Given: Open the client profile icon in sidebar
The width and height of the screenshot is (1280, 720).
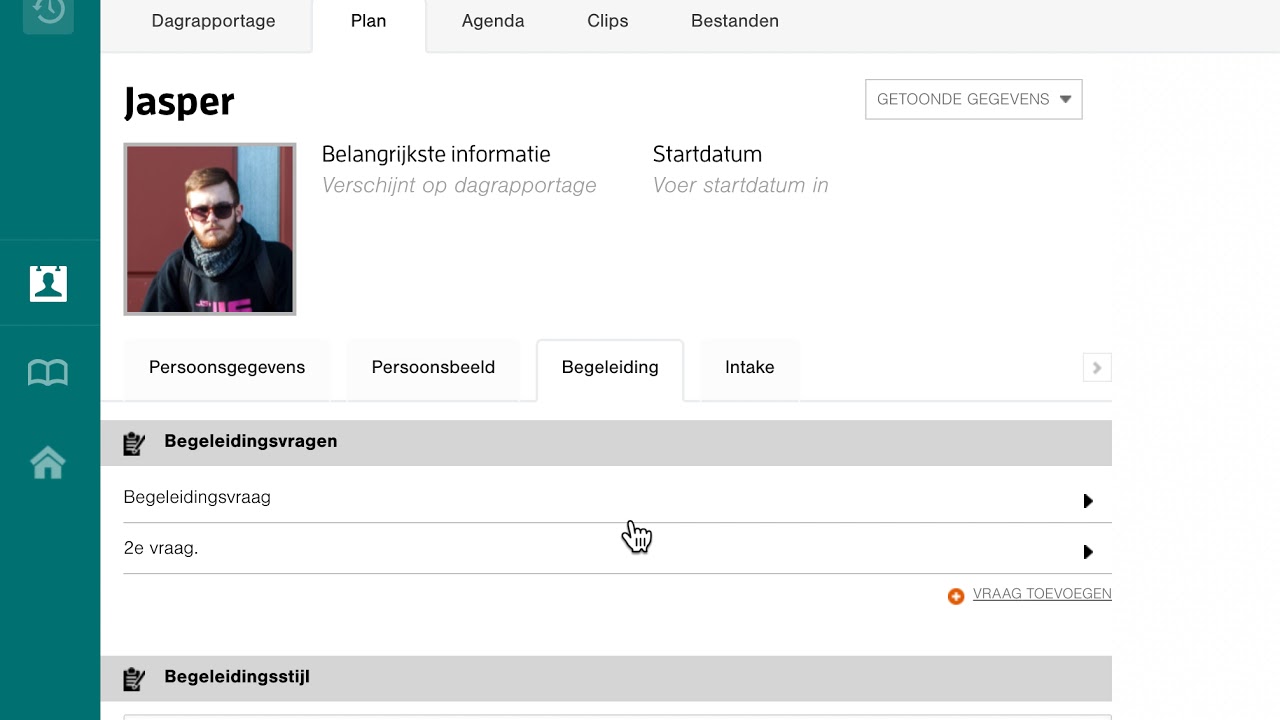Looking at the screenshot, I should tap(48, 284).
